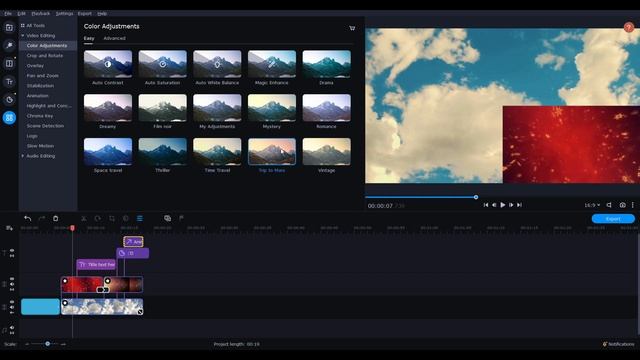Mute the audio track speaker icon

click(x=12, y=327)
